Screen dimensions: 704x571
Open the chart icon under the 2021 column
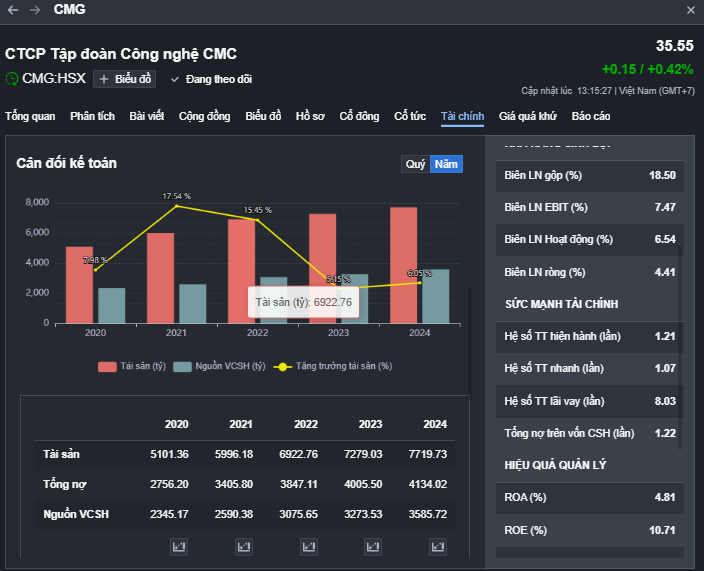click(x=243, y=546)
